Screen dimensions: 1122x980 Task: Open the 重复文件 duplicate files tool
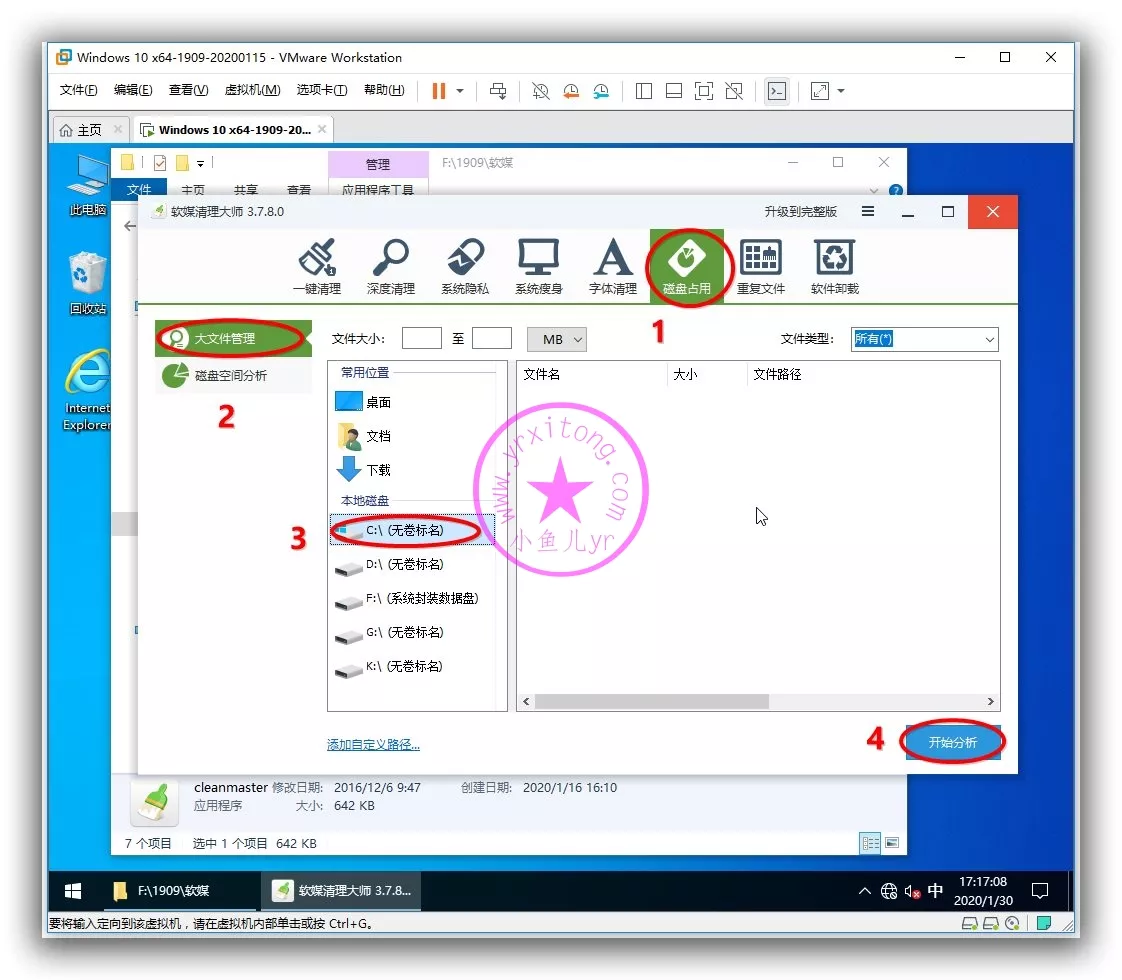click(761, 266)
